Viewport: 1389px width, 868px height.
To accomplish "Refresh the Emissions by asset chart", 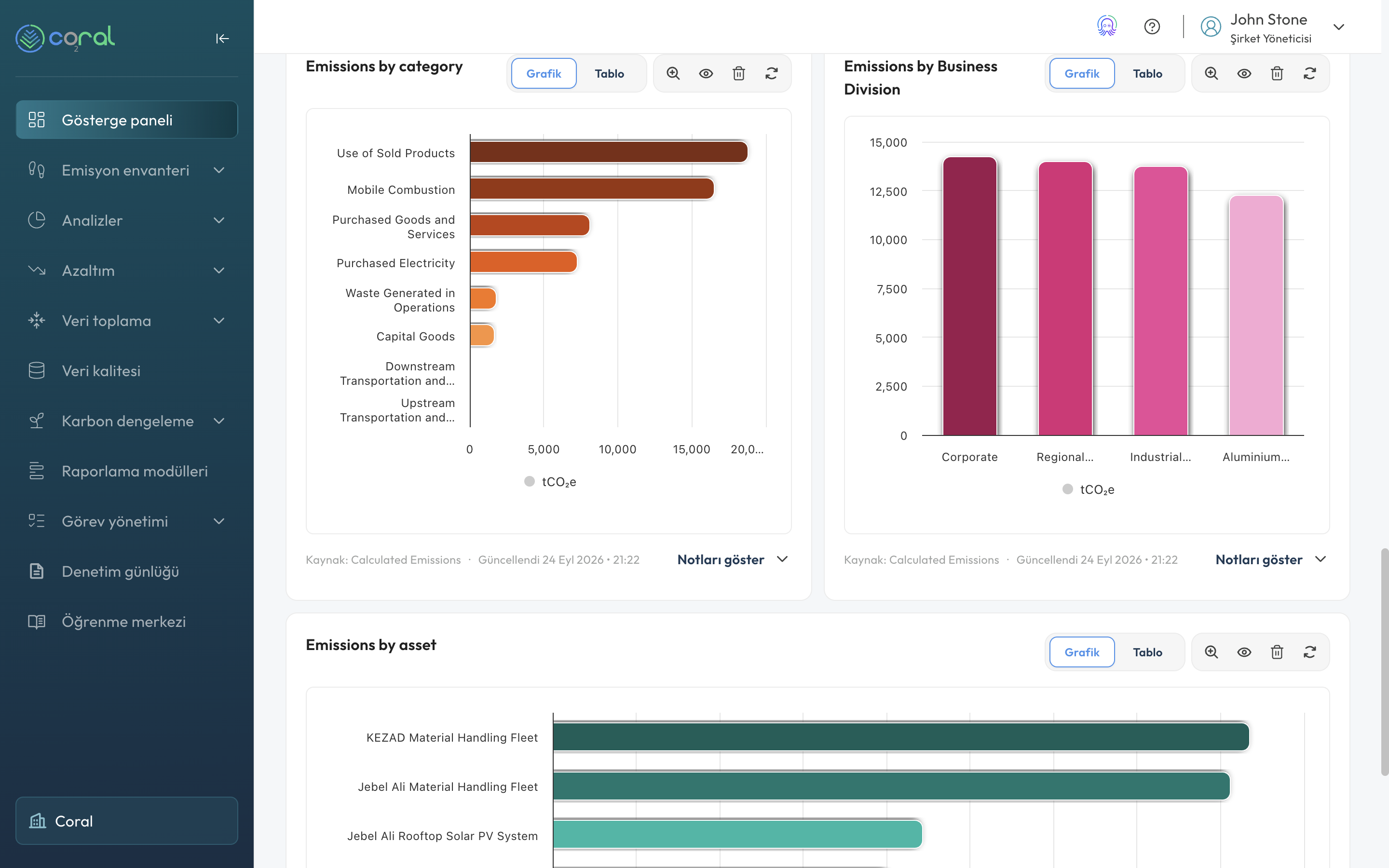I will pyautogui.click(x=1310, y=652).
